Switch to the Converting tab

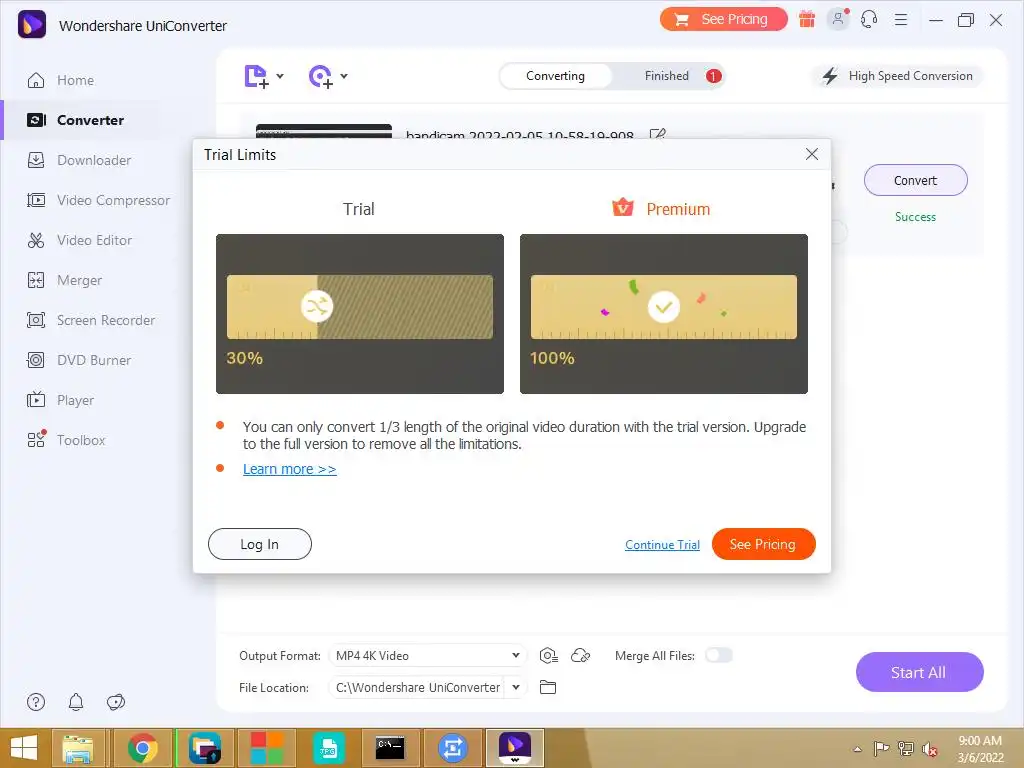click(556, 76)
